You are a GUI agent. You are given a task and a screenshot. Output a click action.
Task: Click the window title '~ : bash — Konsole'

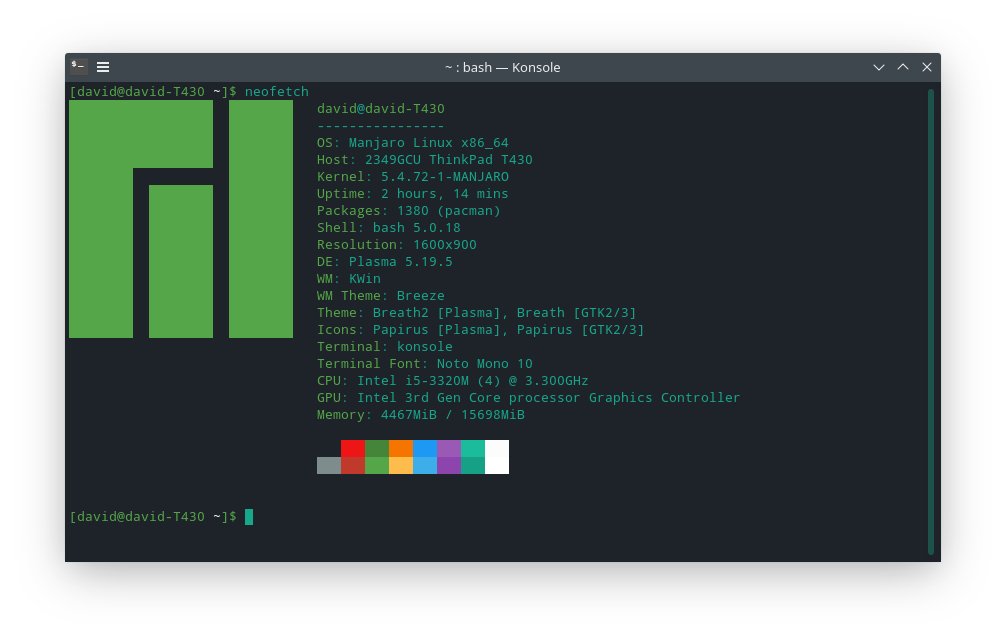click(x=502, y=67)
